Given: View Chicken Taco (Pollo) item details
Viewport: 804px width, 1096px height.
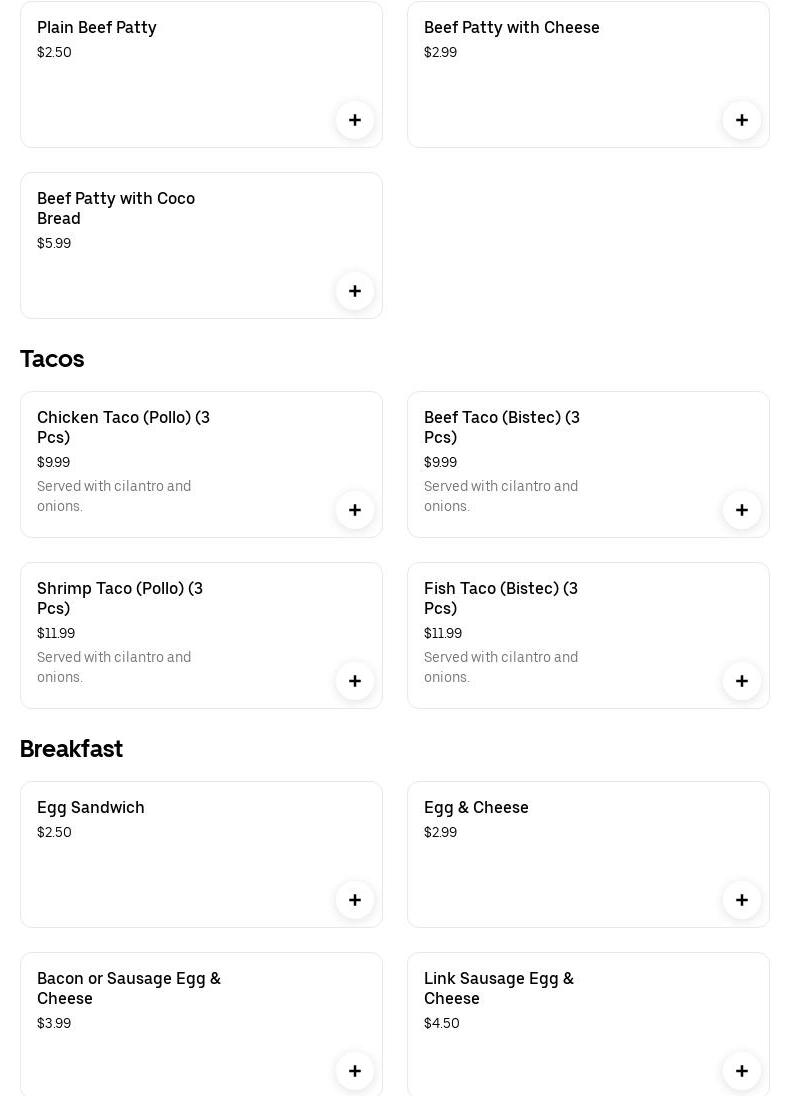Looking at the screenshot, I should pyautogui.click(x=123, y=427).
